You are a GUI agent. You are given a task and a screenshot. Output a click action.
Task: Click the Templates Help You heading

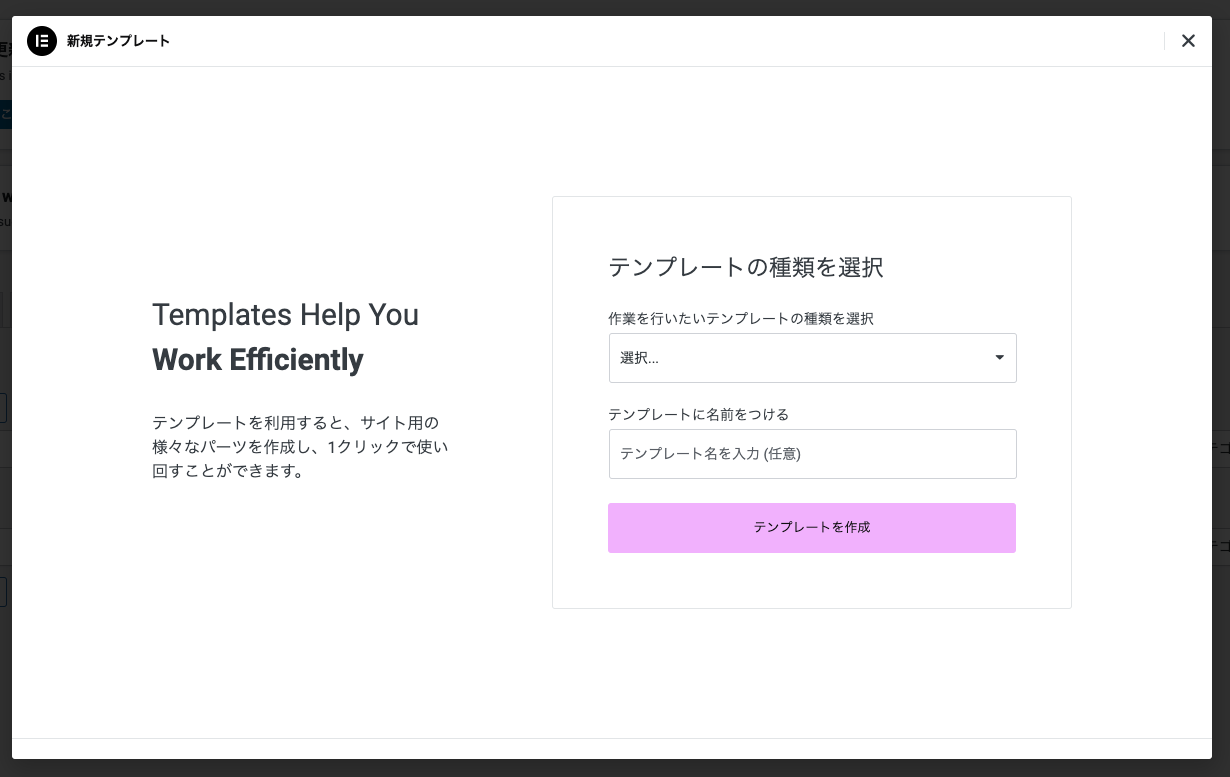[285, 315]
